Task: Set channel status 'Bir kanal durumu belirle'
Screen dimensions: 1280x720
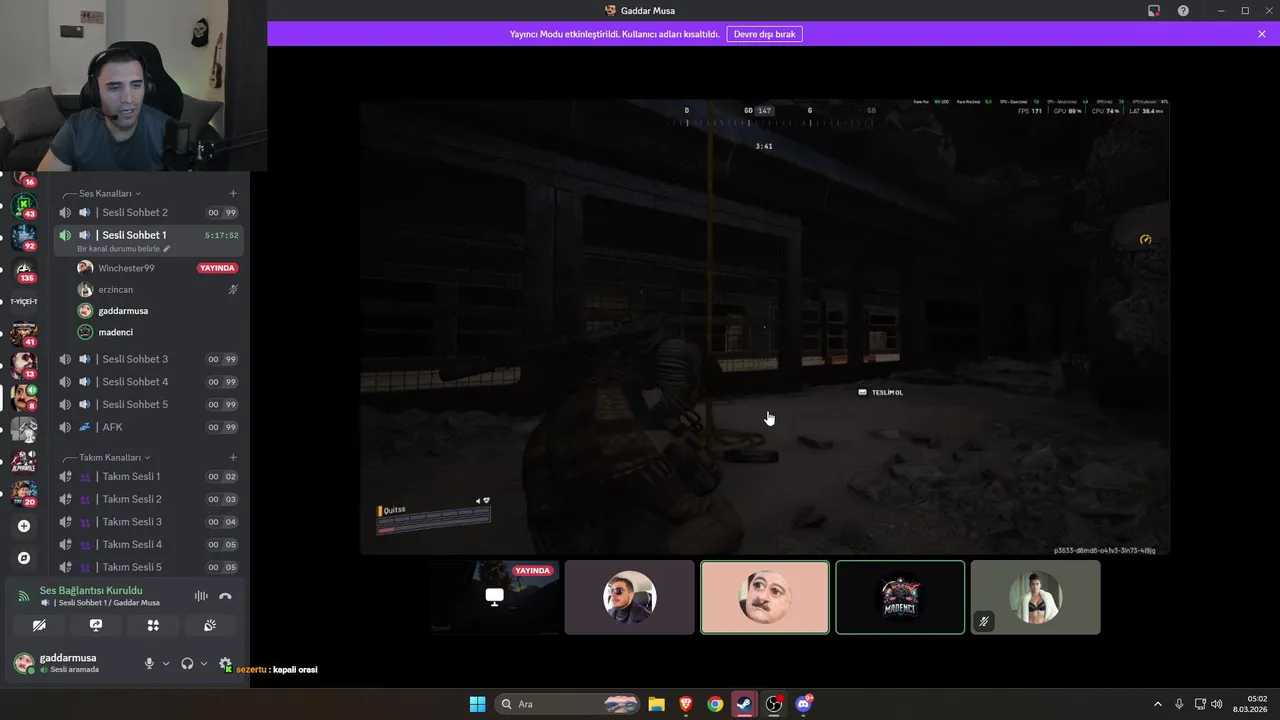Action: [x=123, y=248]
